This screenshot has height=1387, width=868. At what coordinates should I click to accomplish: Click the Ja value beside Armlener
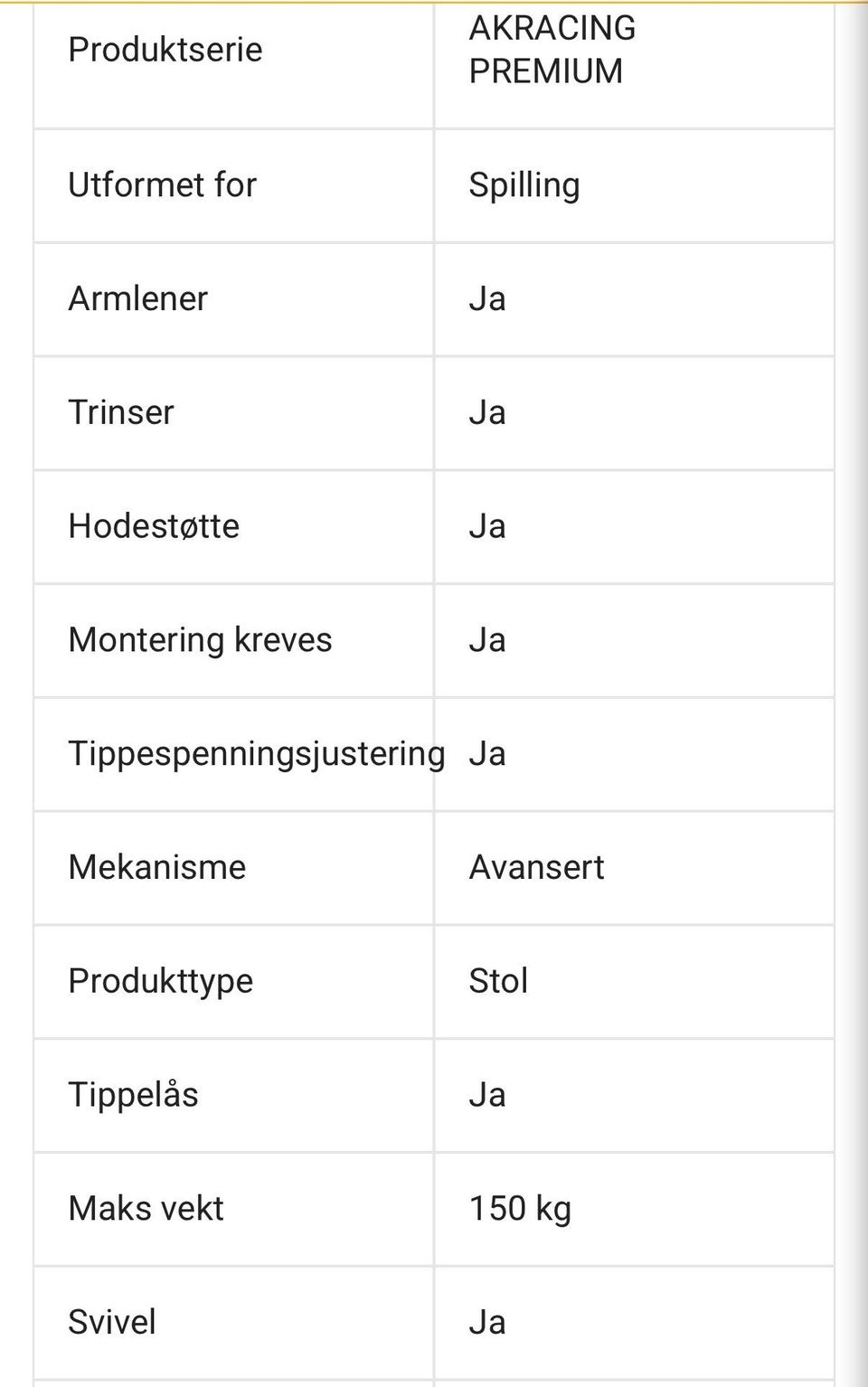[487, 299]
